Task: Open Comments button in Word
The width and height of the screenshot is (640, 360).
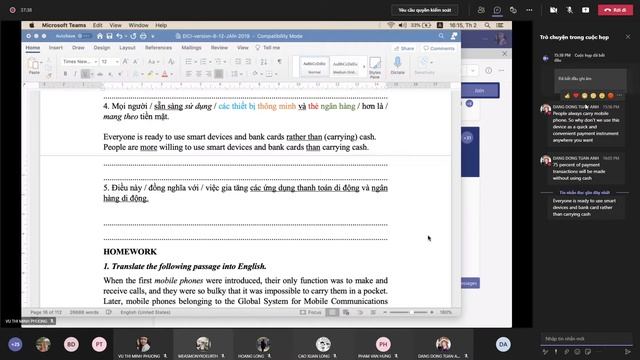Action: point(439,48)
